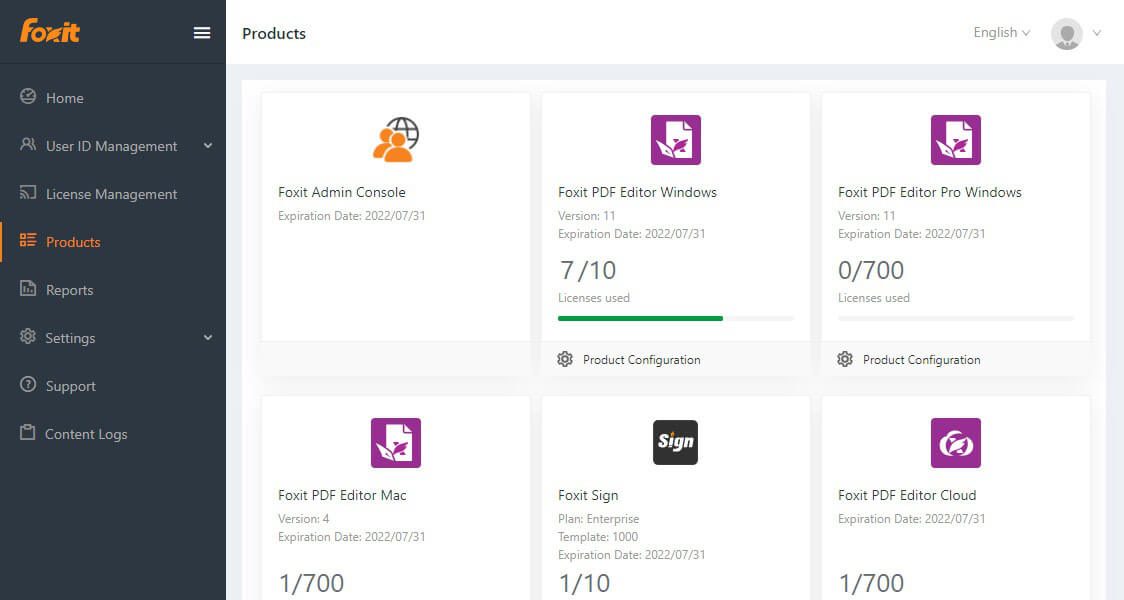Open Product Configuration for Foxit PDF Editor Windows
The width and height of the screenshot is (1124, 600).
(x=628, y=359)
